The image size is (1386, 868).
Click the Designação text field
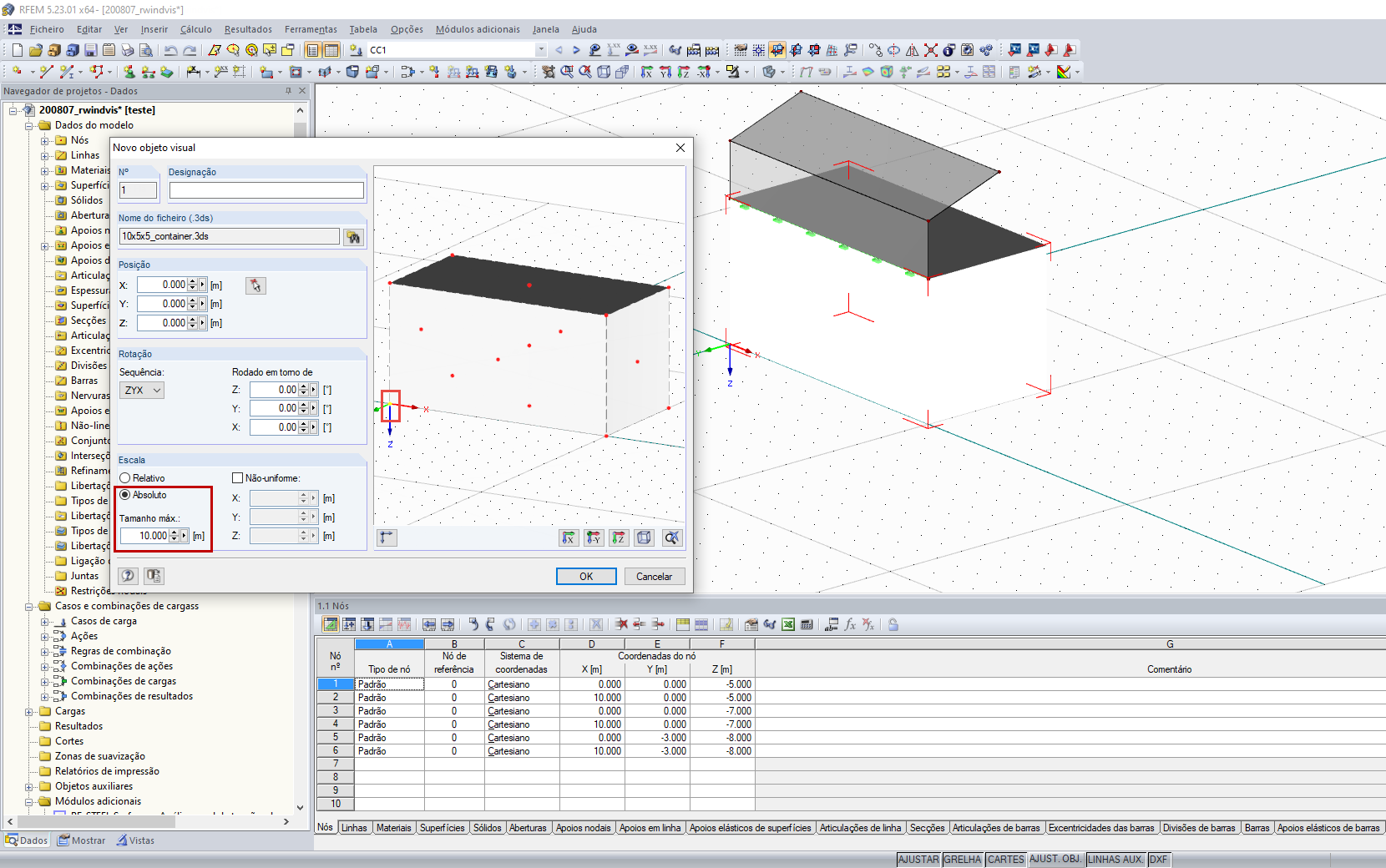pyautogui.click(x=266, y=190)
